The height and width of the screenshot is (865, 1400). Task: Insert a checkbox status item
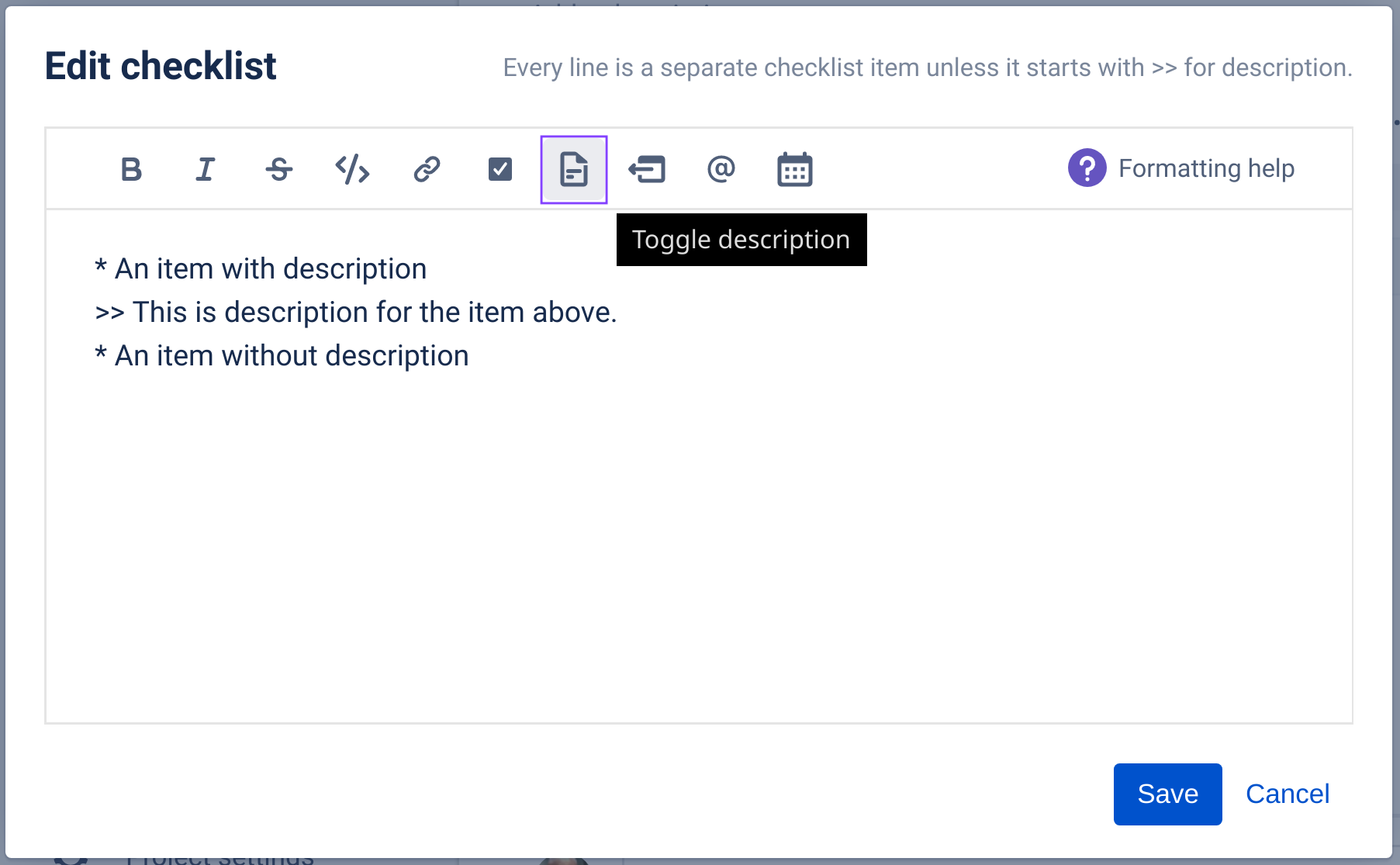[x=500, y=169]
